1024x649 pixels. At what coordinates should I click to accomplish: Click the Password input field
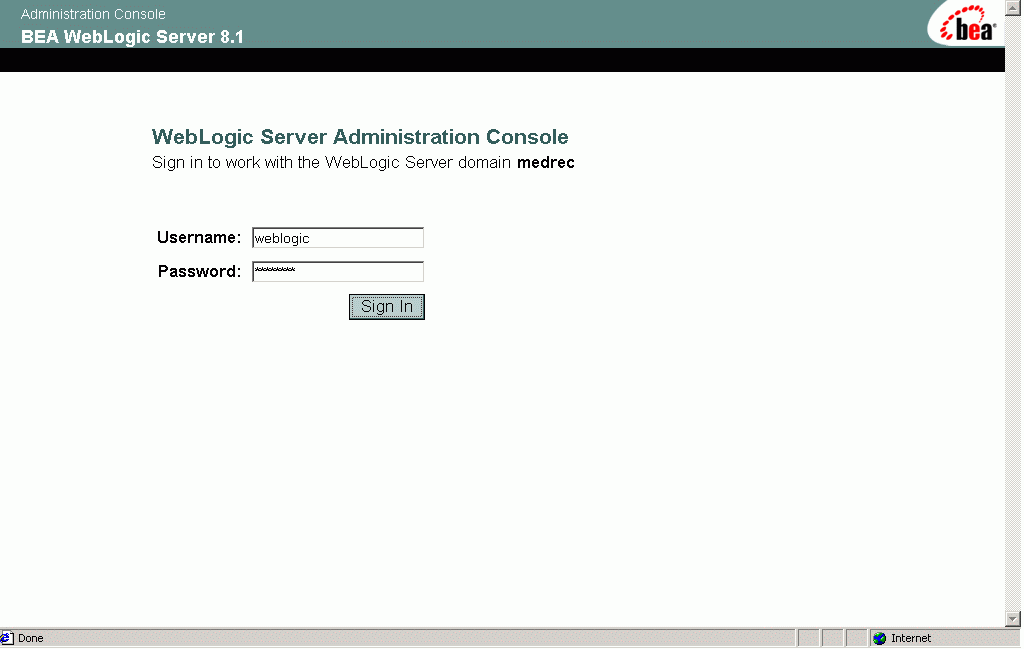tap(338, 272)
